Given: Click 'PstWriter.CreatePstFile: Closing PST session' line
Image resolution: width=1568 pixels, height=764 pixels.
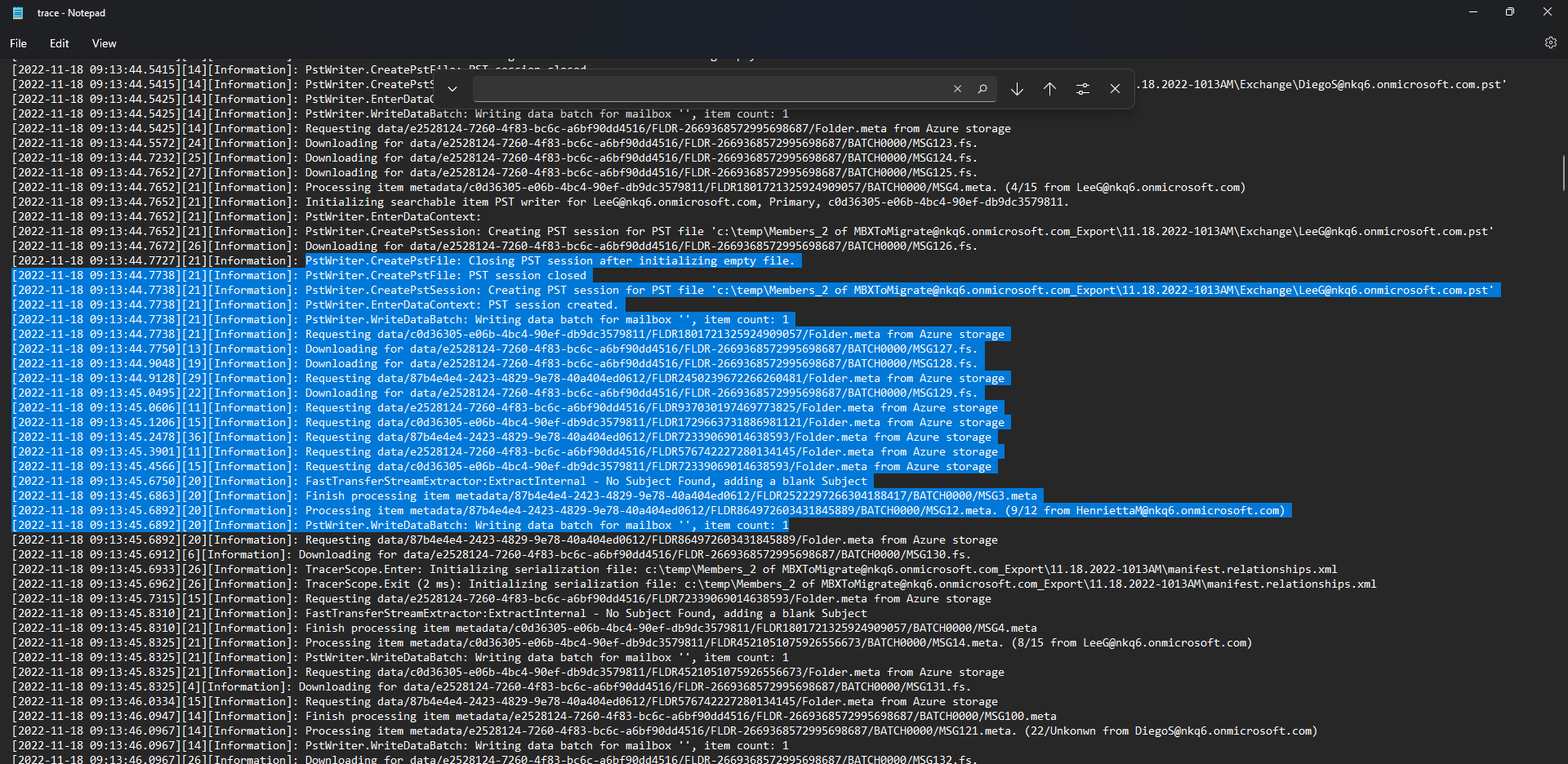Looking at the screenshot, I should coord(407,261).
